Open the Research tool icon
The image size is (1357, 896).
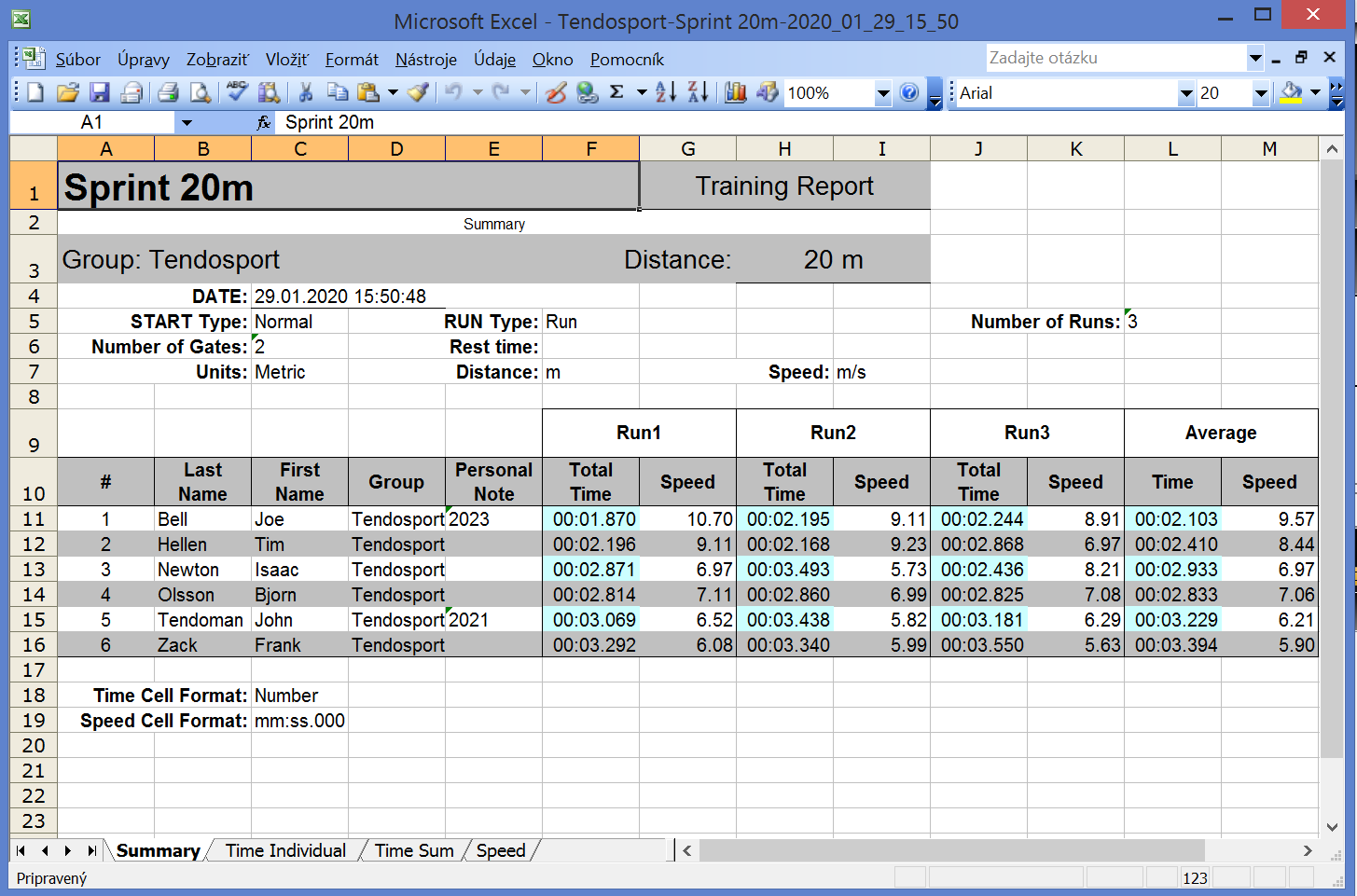(269, 92)
